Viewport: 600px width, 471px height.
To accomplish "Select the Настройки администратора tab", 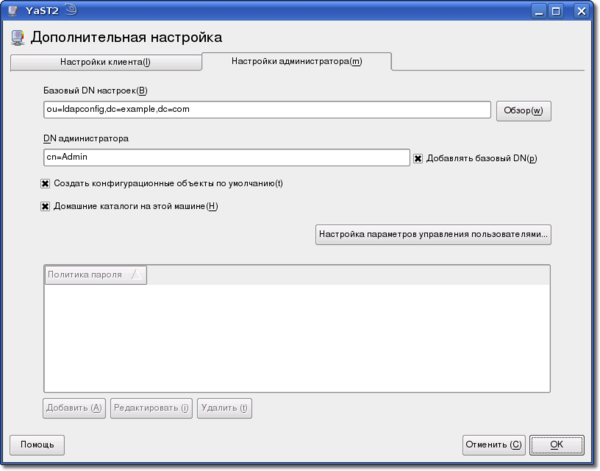I will click(296, 61).
